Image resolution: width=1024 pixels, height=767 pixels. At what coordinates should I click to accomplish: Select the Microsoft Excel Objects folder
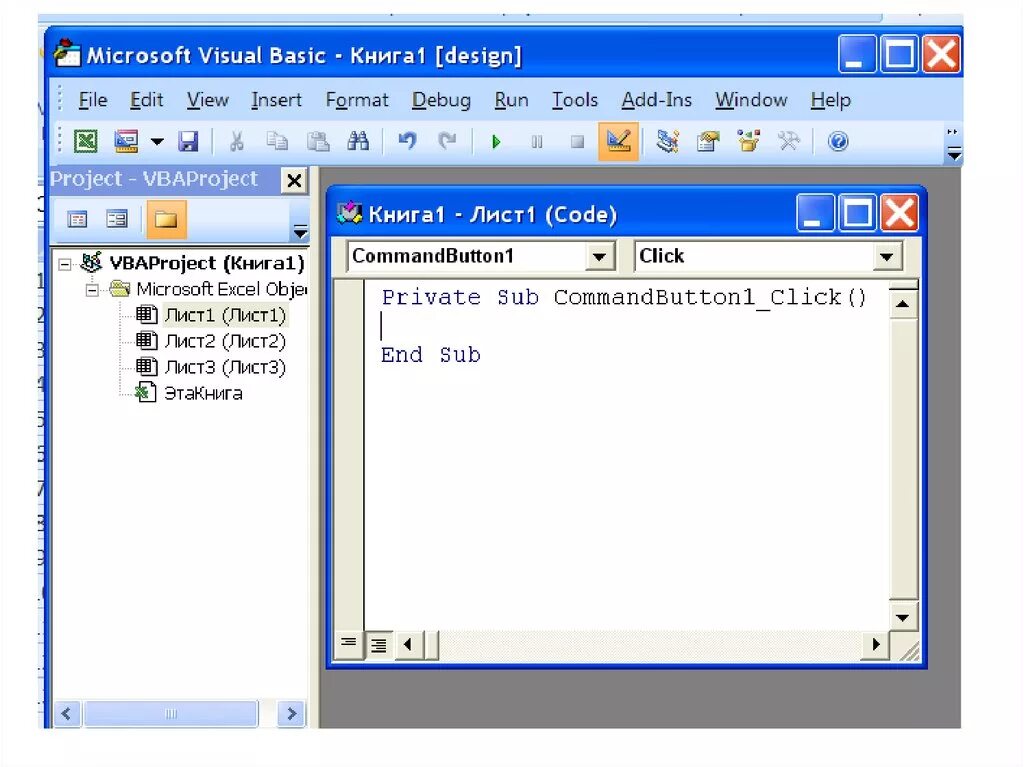(221, 289)
